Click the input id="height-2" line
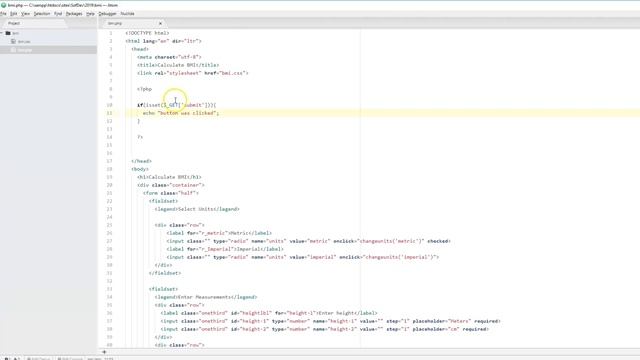Viewport: 640px width, 360px height. coord(324,329)
